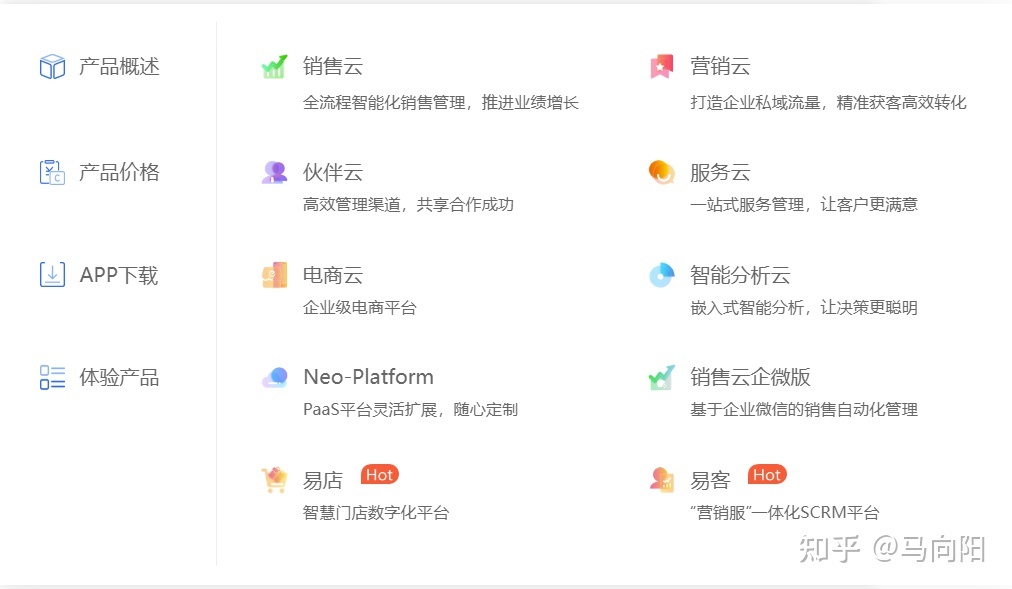Image resolution: width=1012 pixels, height=589 pixels.
Task: Click the 伙伴云 purple people icon
Action: 274,172
